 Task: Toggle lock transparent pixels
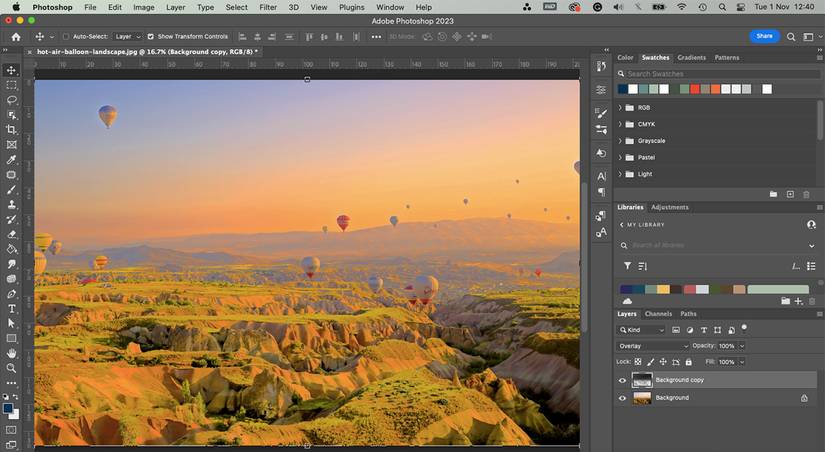[638, 362]
